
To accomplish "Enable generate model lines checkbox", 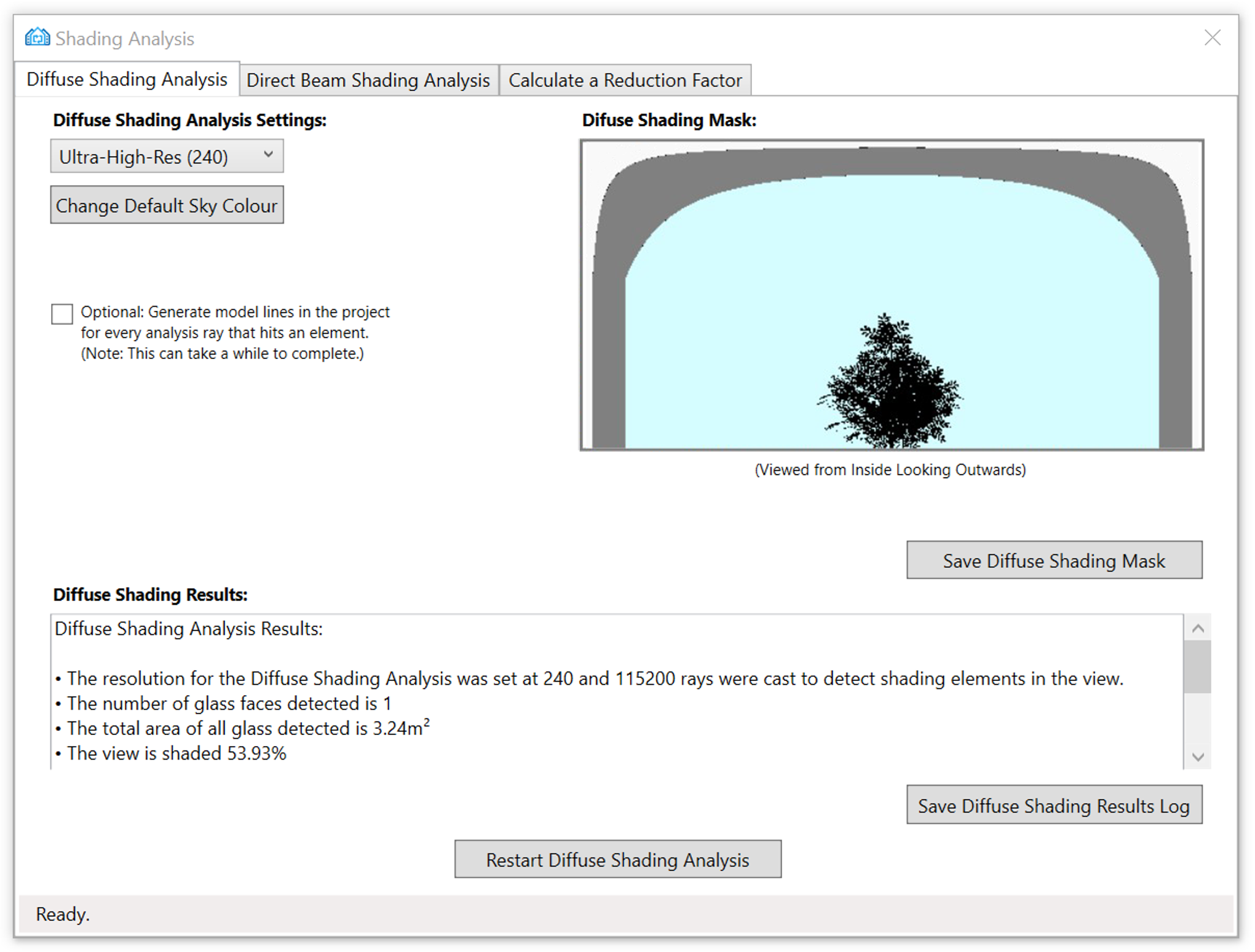I will [x=62, y=313].
